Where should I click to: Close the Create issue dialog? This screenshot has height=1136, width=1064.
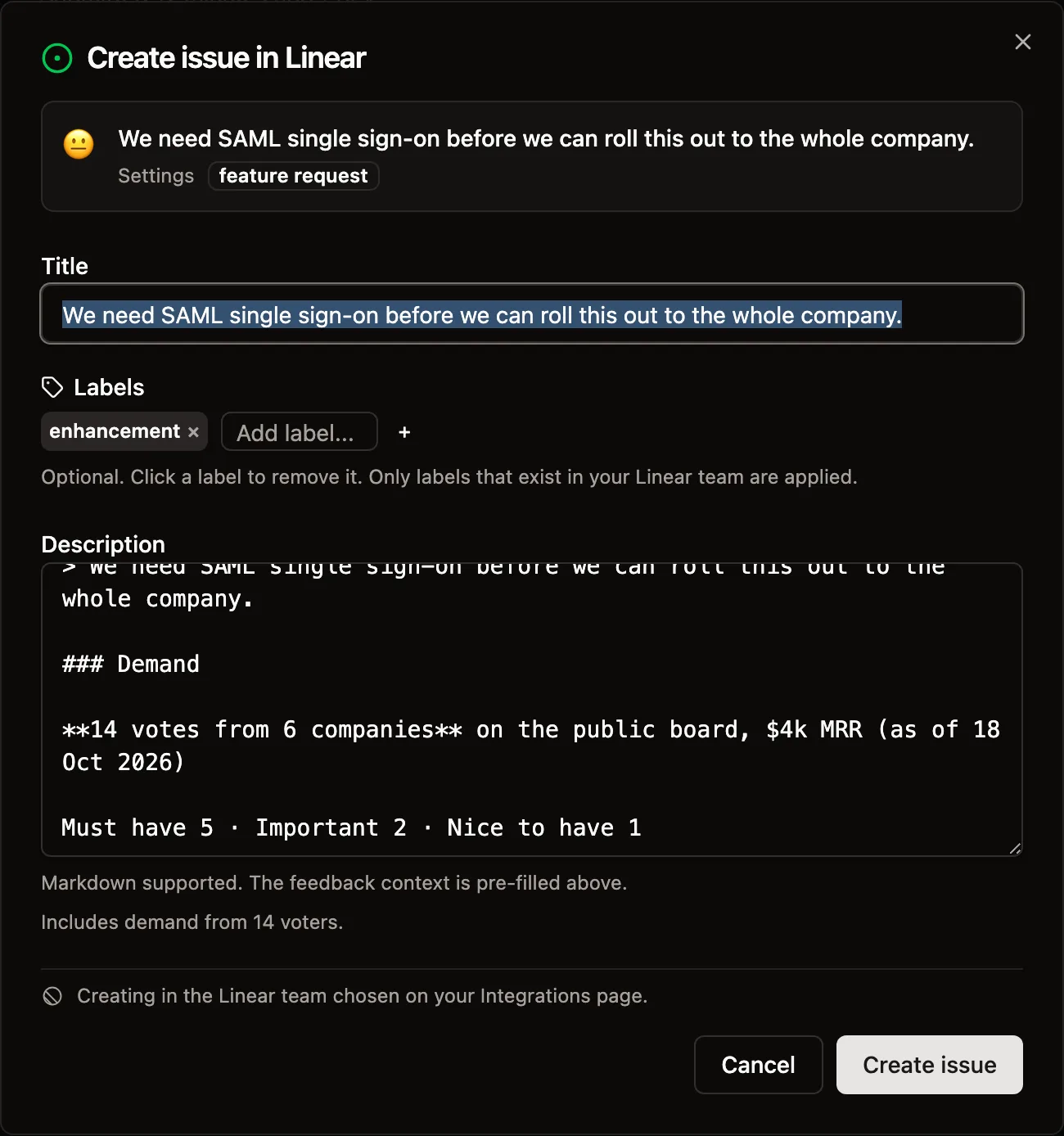(x=1022, y=42)
